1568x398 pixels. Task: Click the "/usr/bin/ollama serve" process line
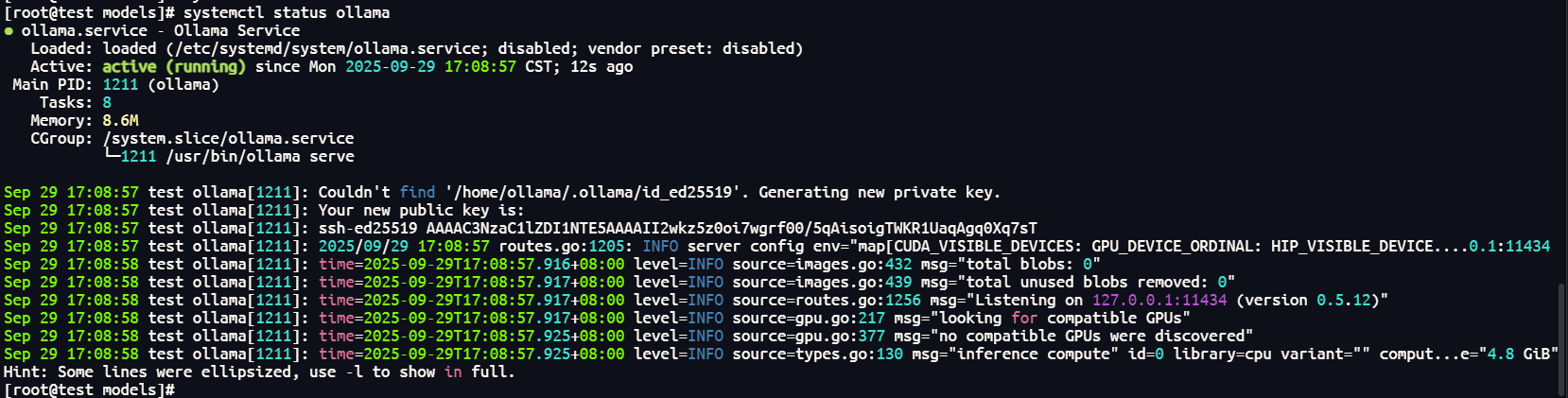(260, 157)
